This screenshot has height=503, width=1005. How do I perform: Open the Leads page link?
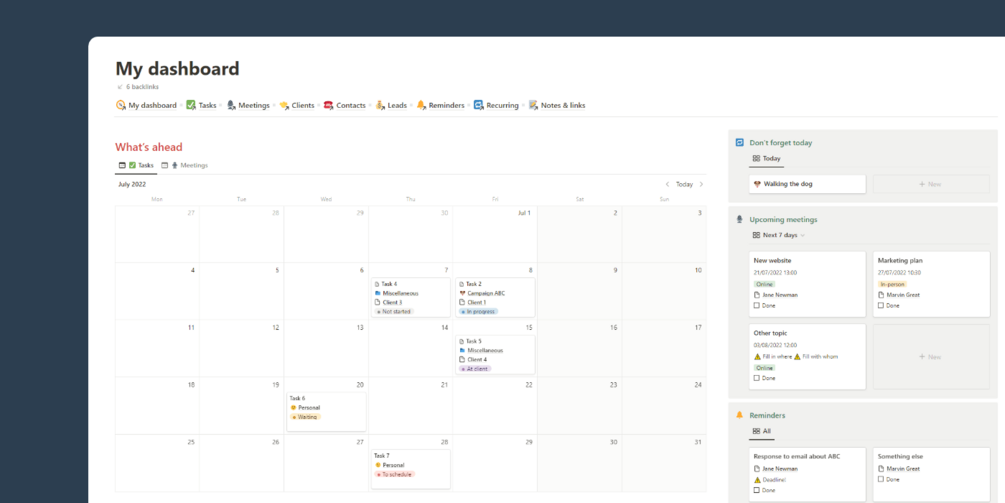tap(397, 105)
